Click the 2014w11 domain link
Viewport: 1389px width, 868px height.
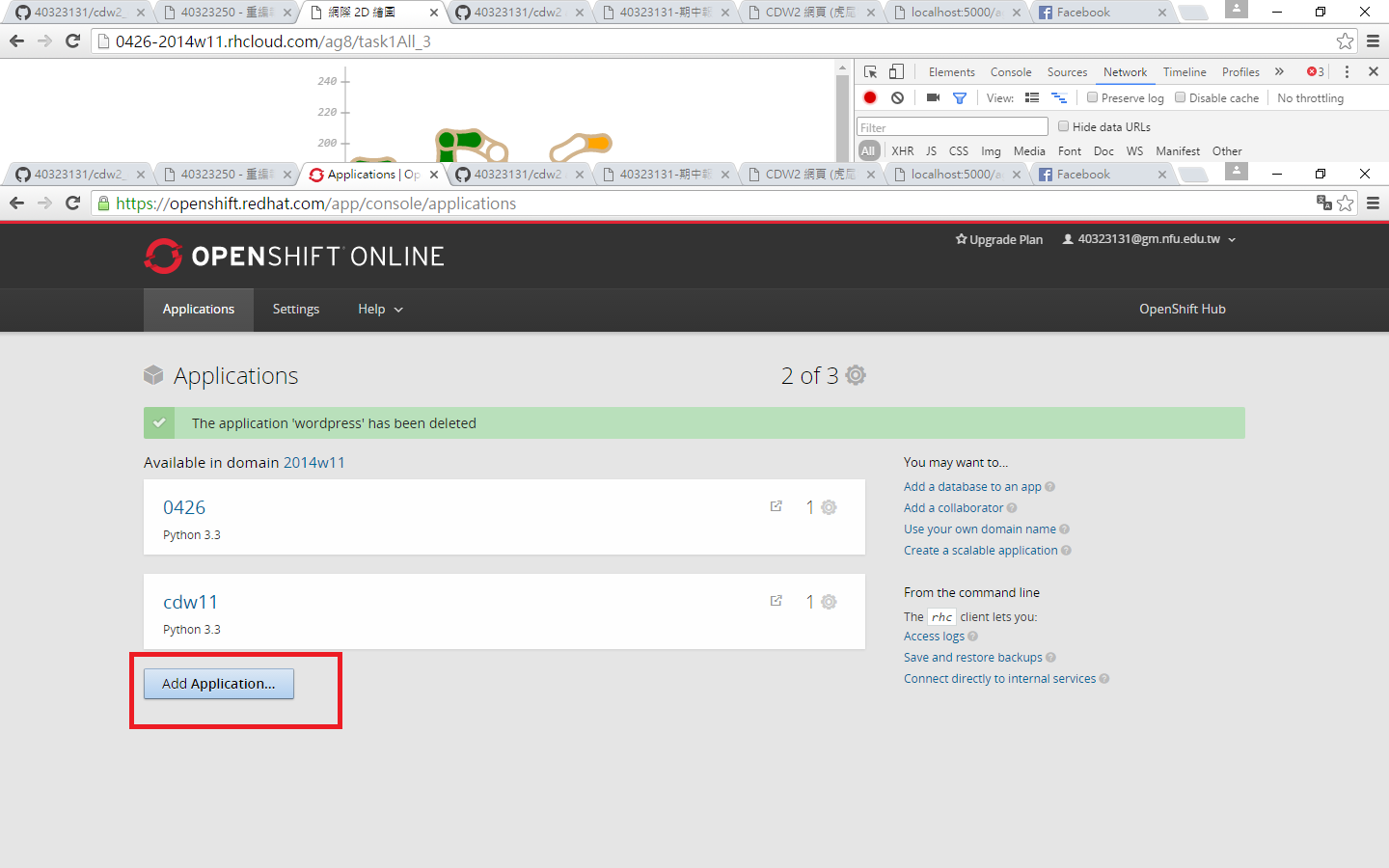[313, 463]
